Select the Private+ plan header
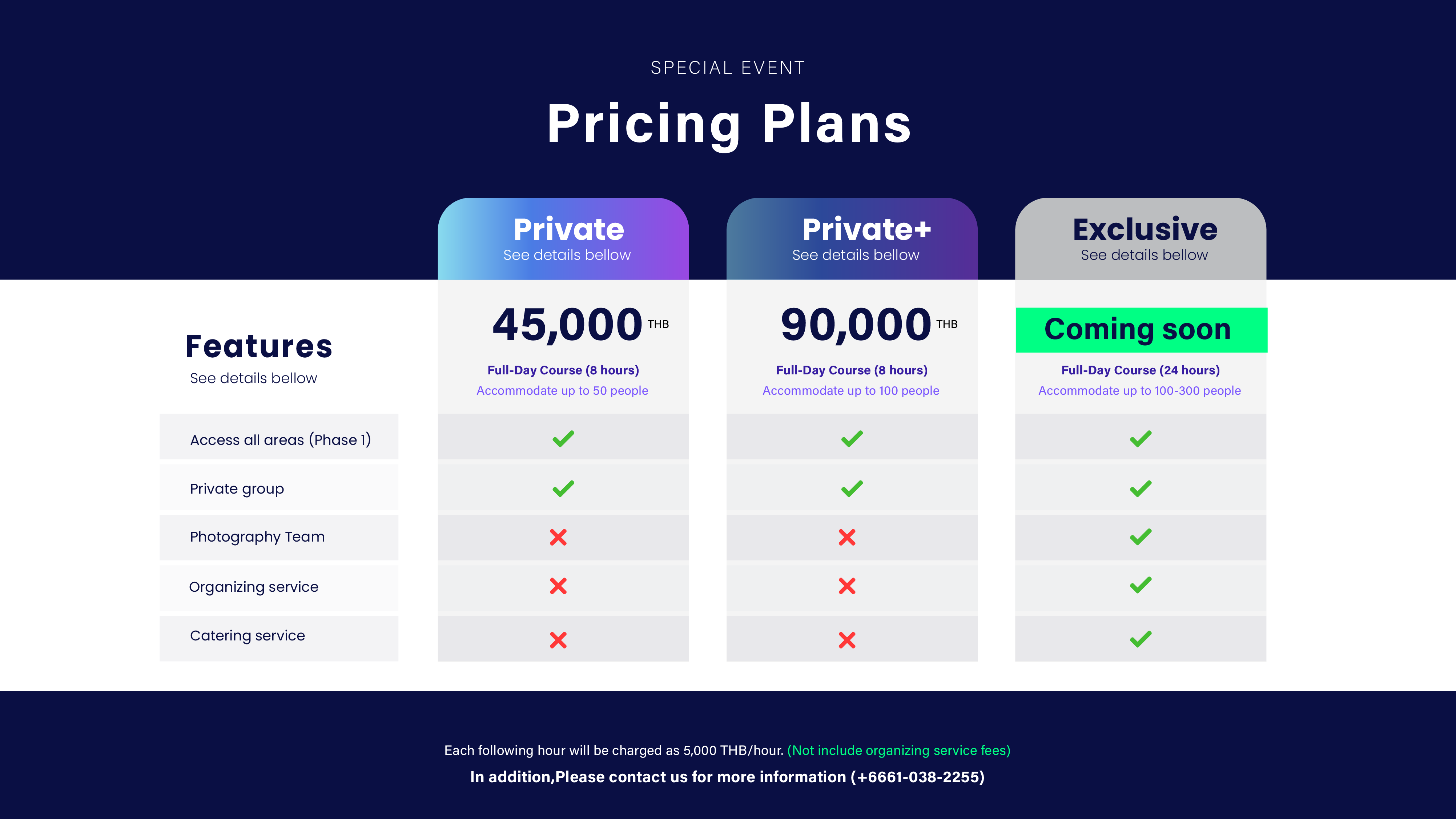Screen dimensions: 1456x820 pos(852,238)
